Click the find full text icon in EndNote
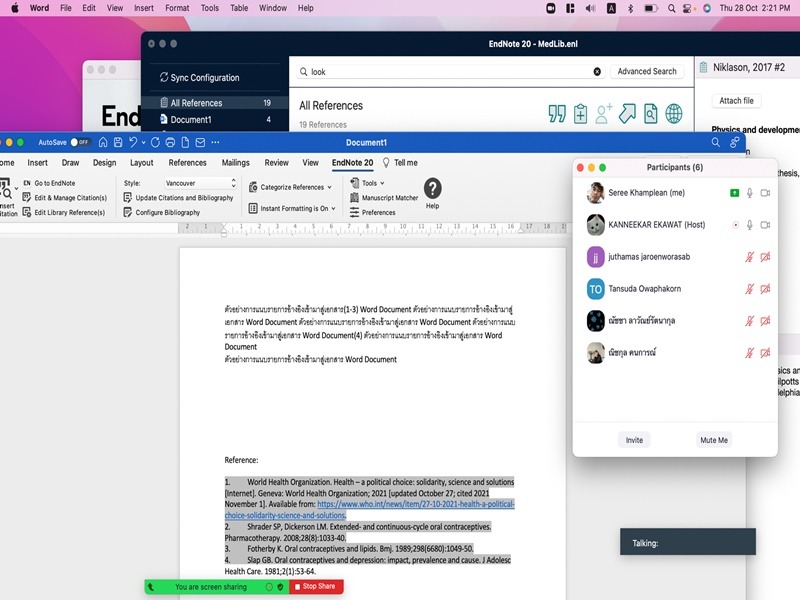The height and width of the screenshot is (600, 800). (x=651, y=114)
